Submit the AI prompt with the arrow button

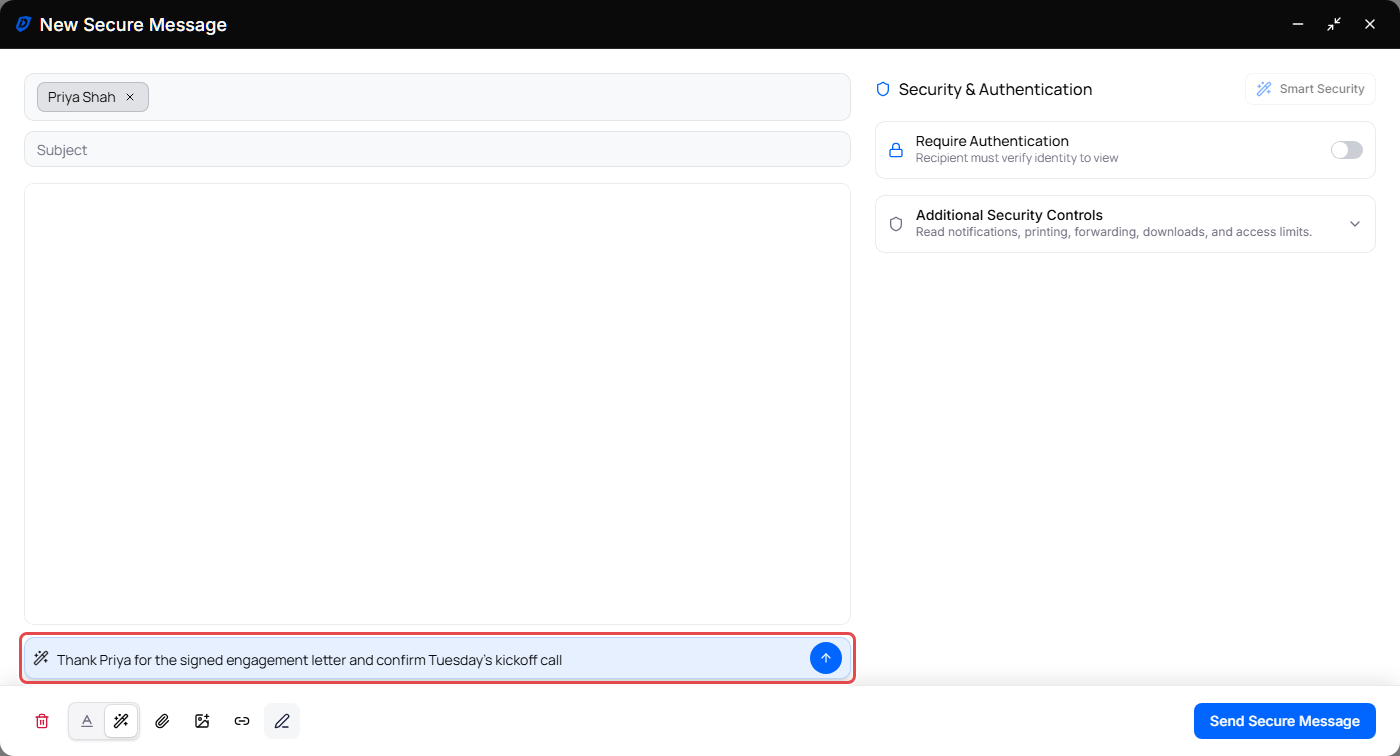tap(826, 658)
